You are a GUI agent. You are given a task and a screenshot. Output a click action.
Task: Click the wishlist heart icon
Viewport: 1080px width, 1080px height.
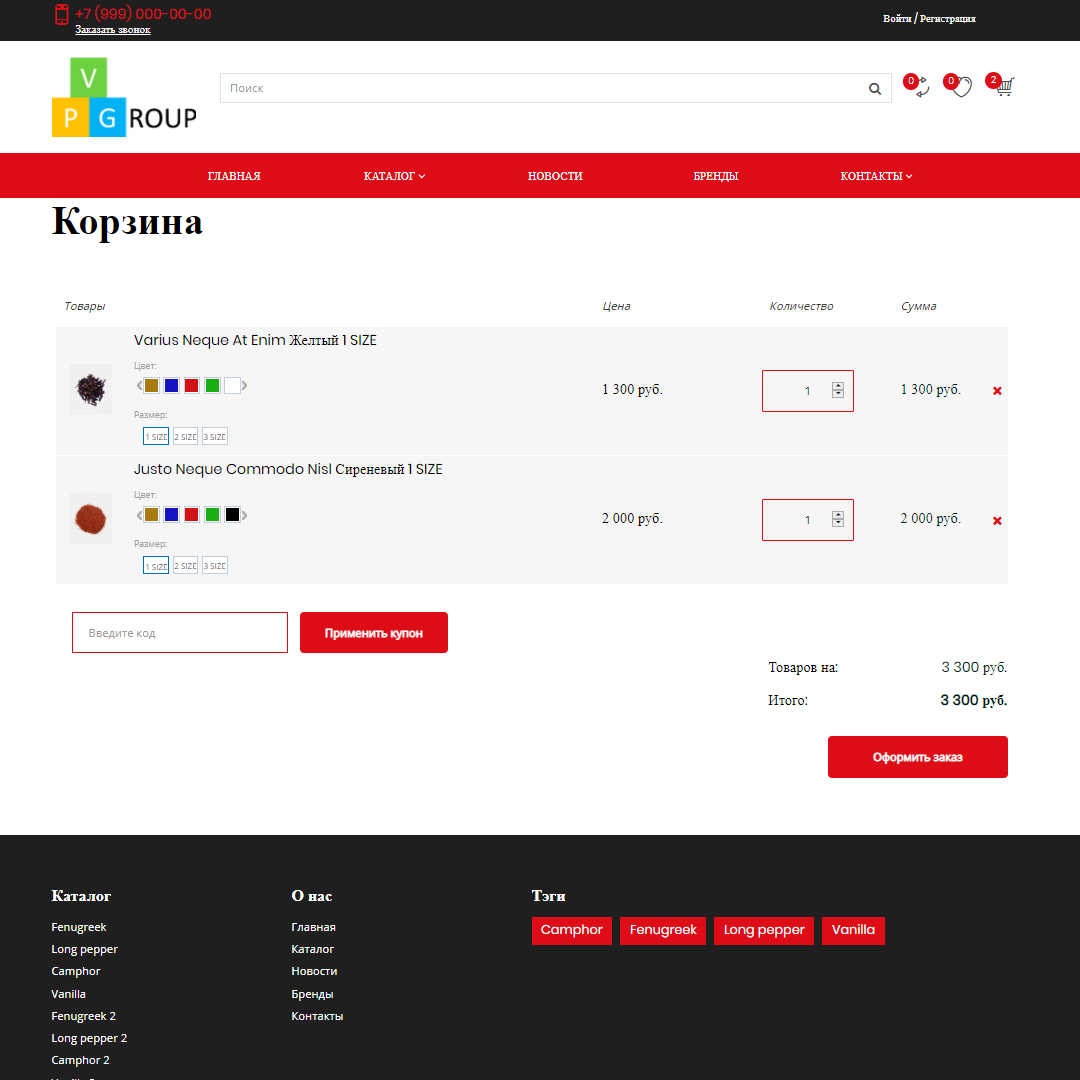point(960,88)
